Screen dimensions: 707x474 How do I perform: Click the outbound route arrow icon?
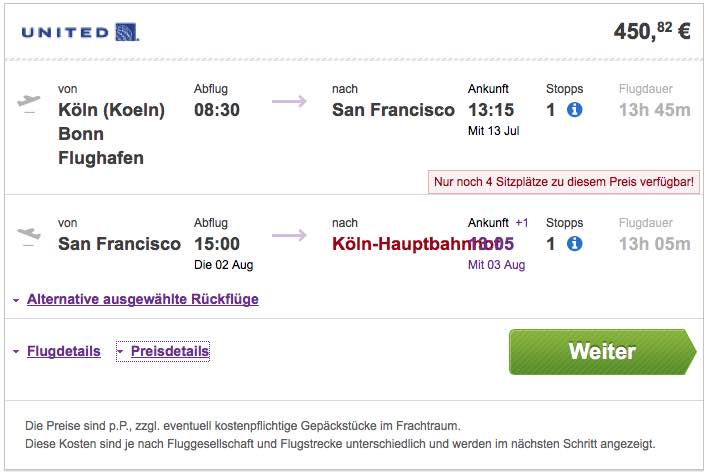pyautogui.click(x=289, y=101)
